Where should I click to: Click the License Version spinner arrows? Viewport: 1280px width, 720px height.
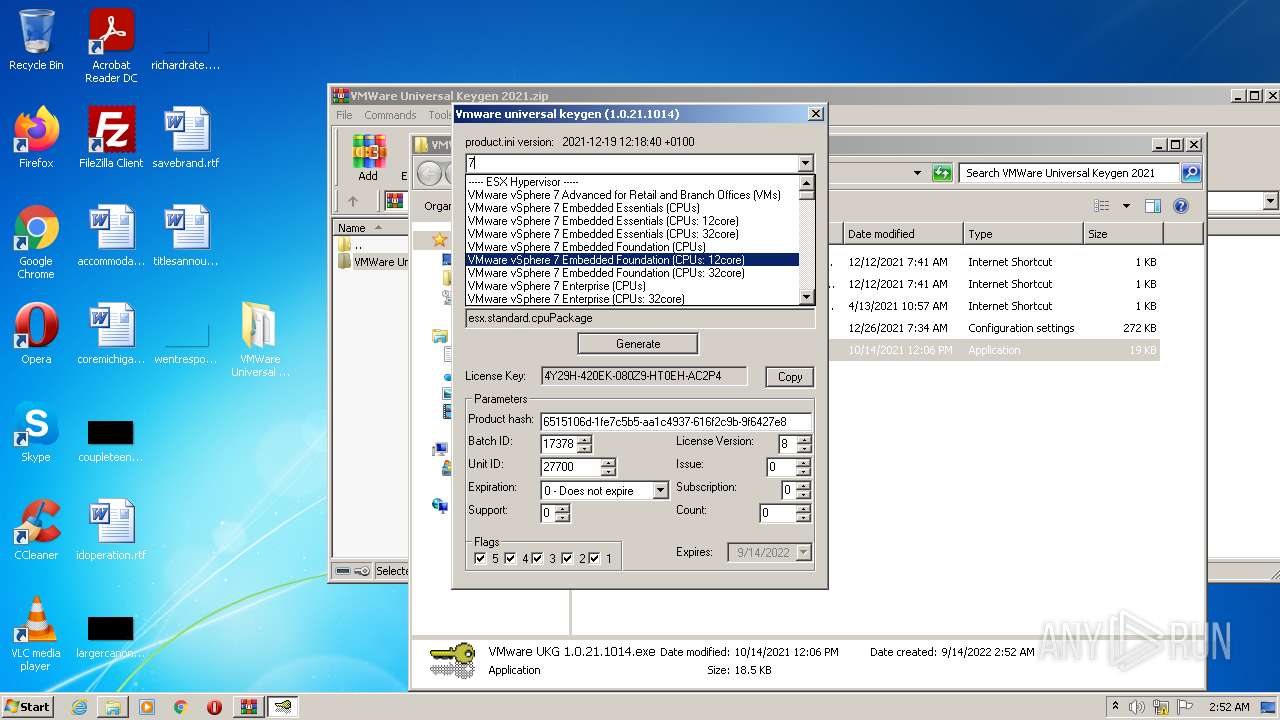click(x=804, y=444)
